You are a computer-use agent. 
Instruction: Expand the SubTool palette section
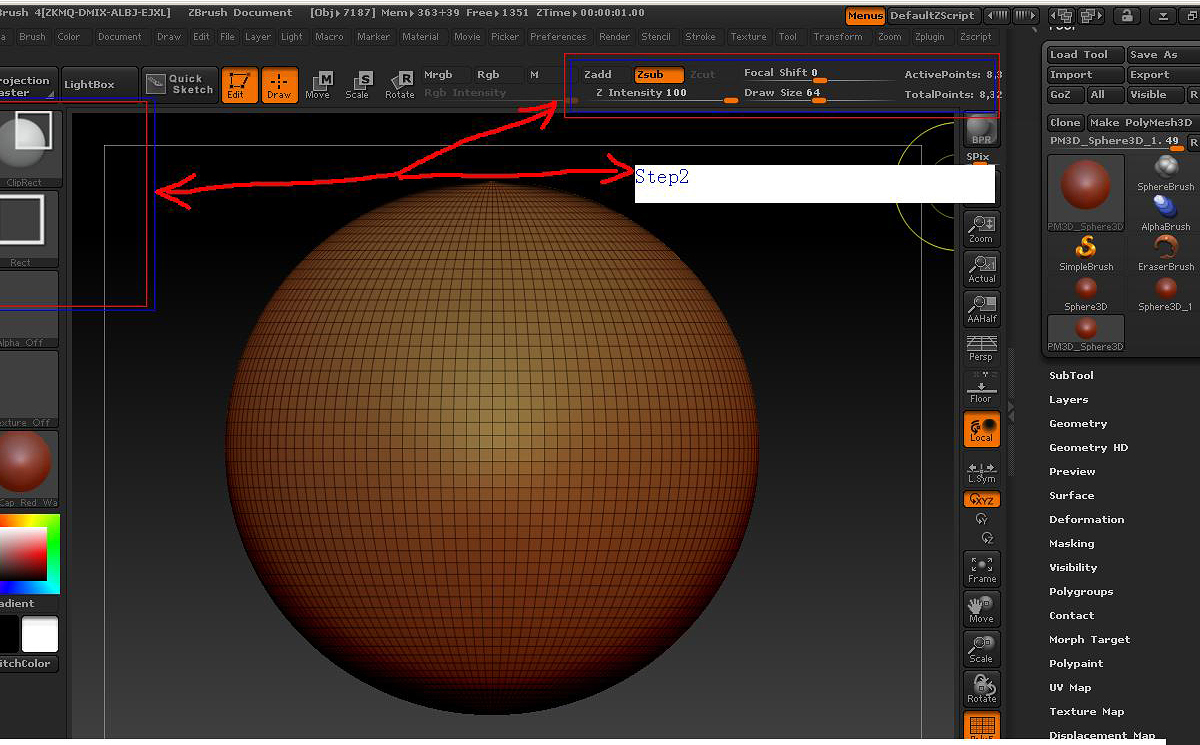(x=1071, y=376)
